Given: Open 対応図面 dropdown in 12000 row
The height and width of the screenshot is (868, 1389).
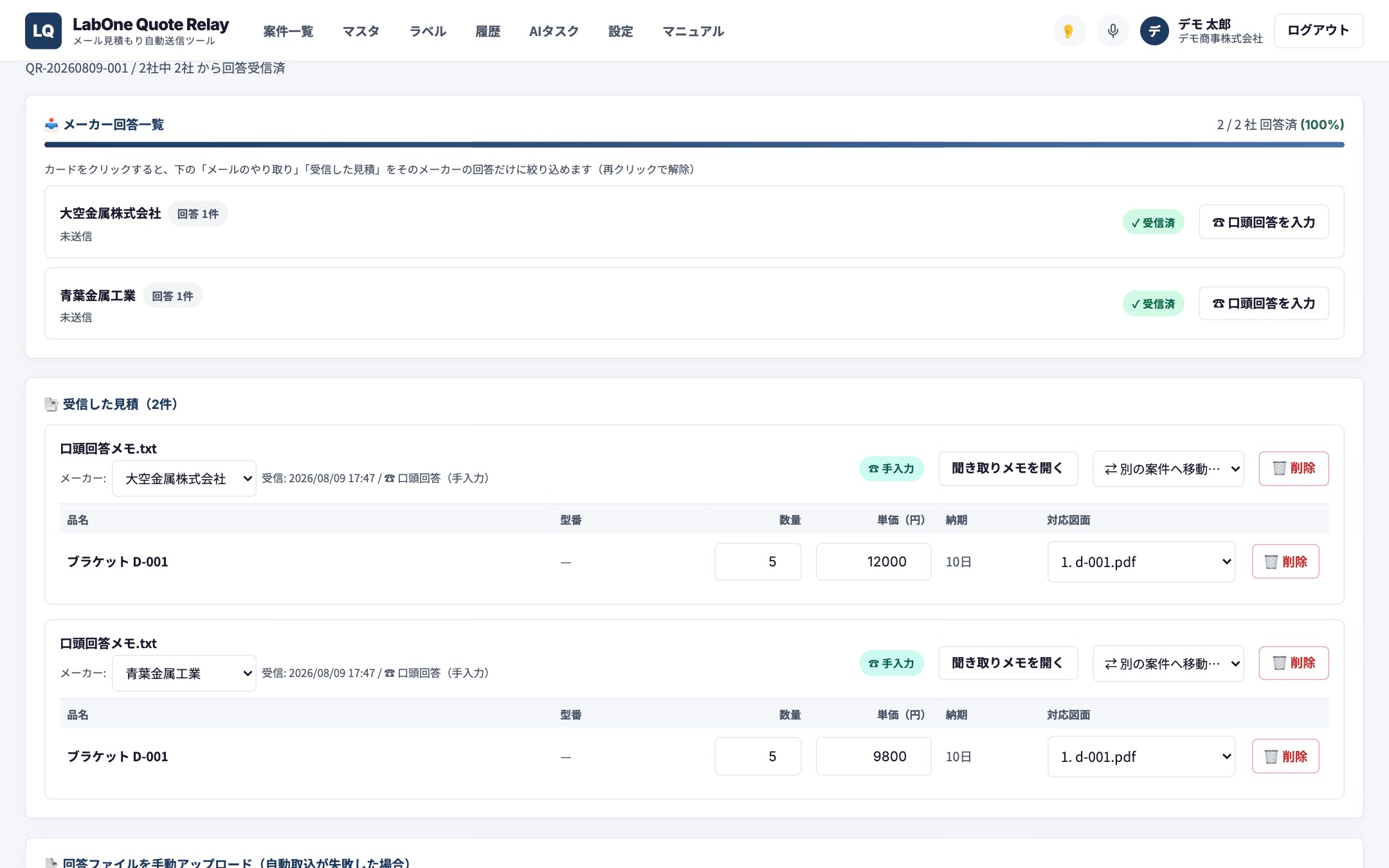Looking at the screenshot, I should (1141, 562).
